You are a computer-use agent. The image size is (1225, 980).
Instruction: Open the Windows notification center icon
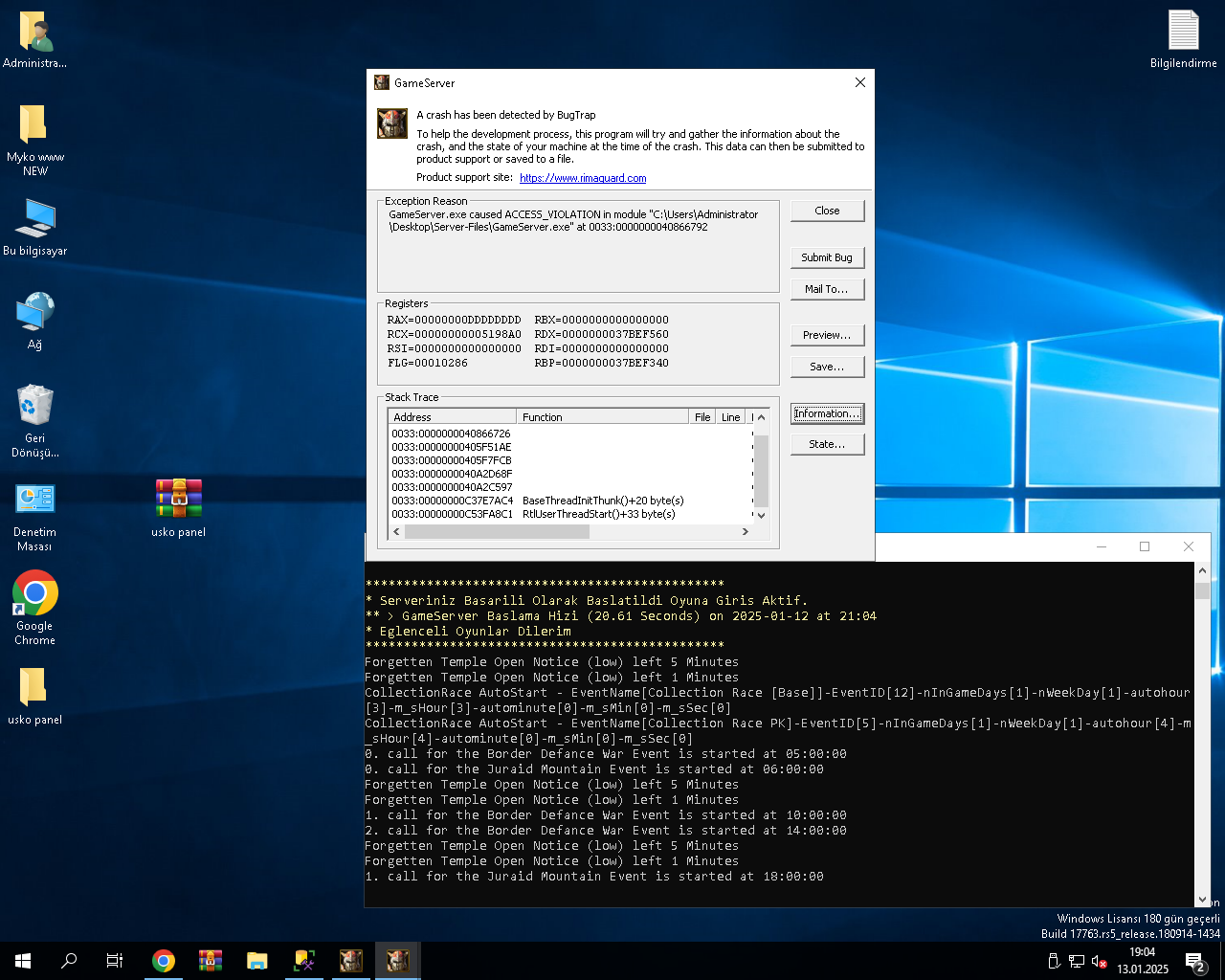(1195, 961)
